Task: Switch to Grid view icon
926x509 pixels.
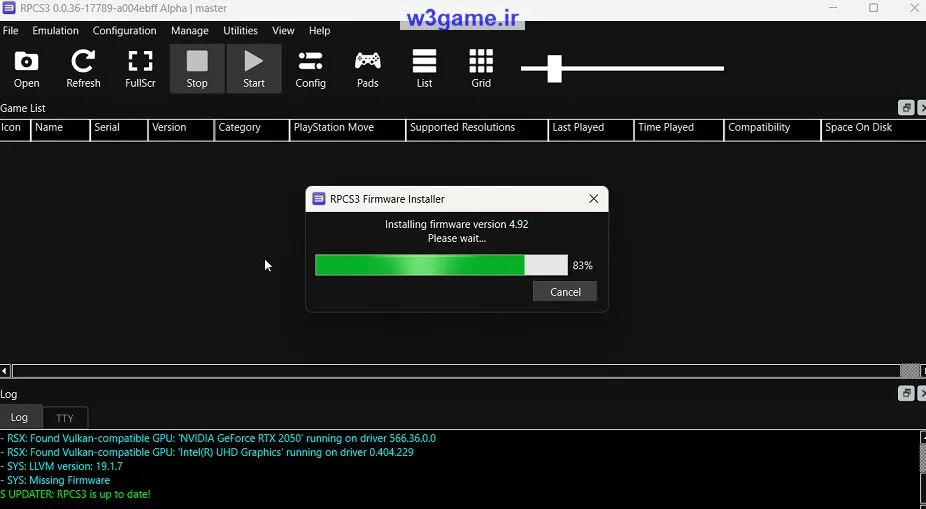Action: click(481, 69)
